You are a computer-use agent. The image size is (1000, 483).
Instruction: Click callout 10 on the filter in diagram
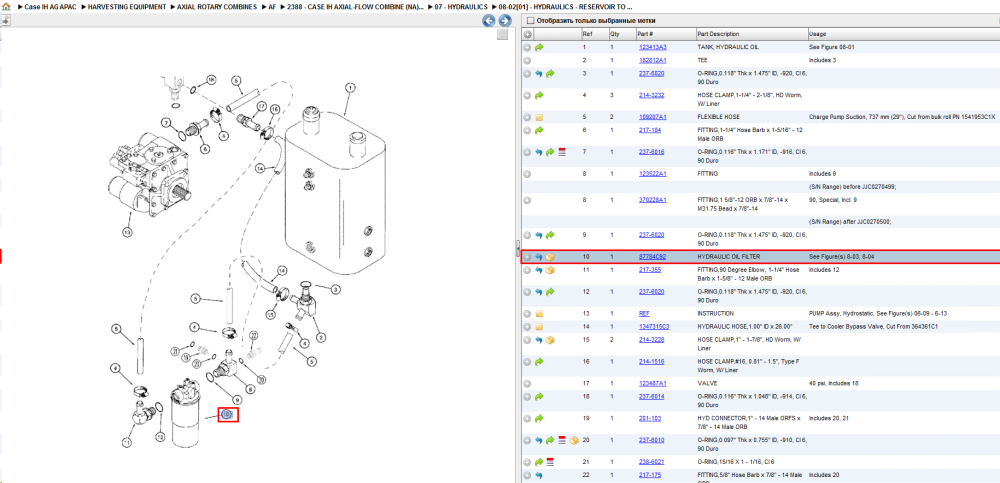tap(228, 415)
